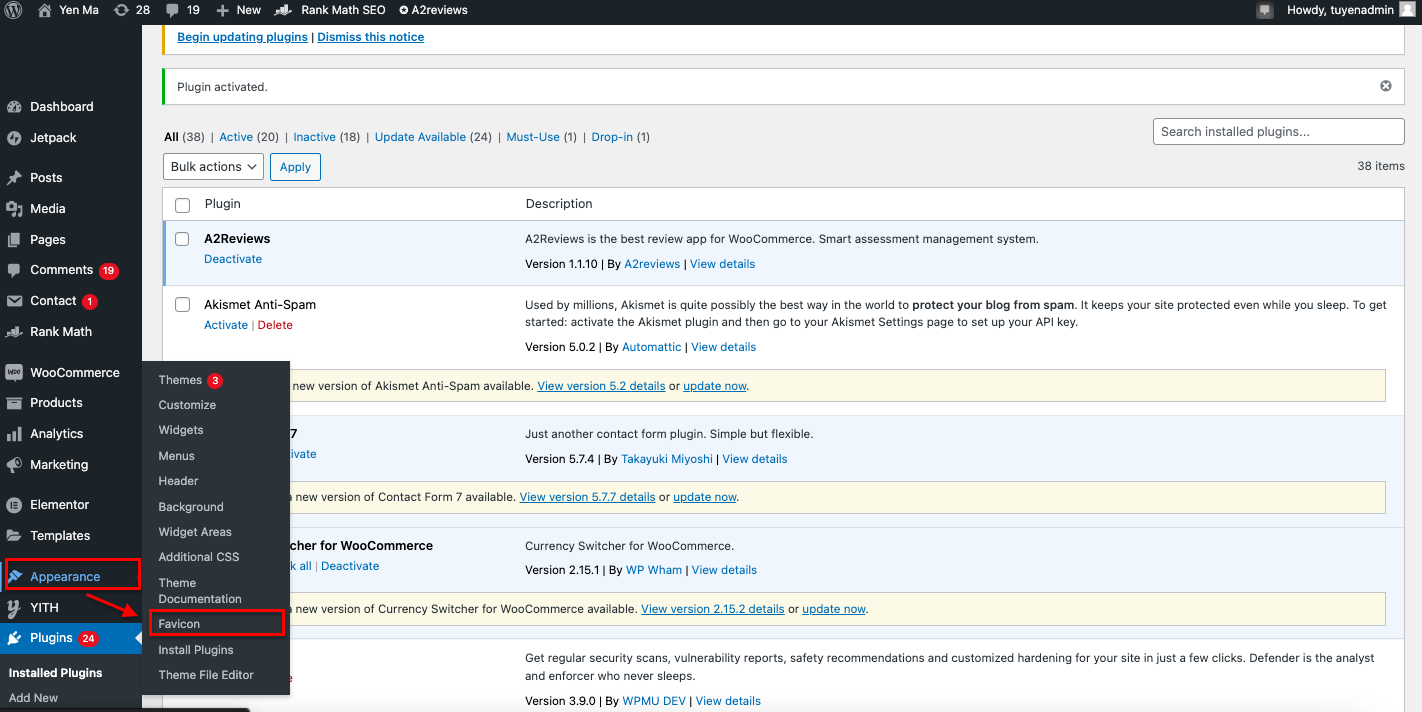Filter plugins by Inactive (18)

click(326, 137)
